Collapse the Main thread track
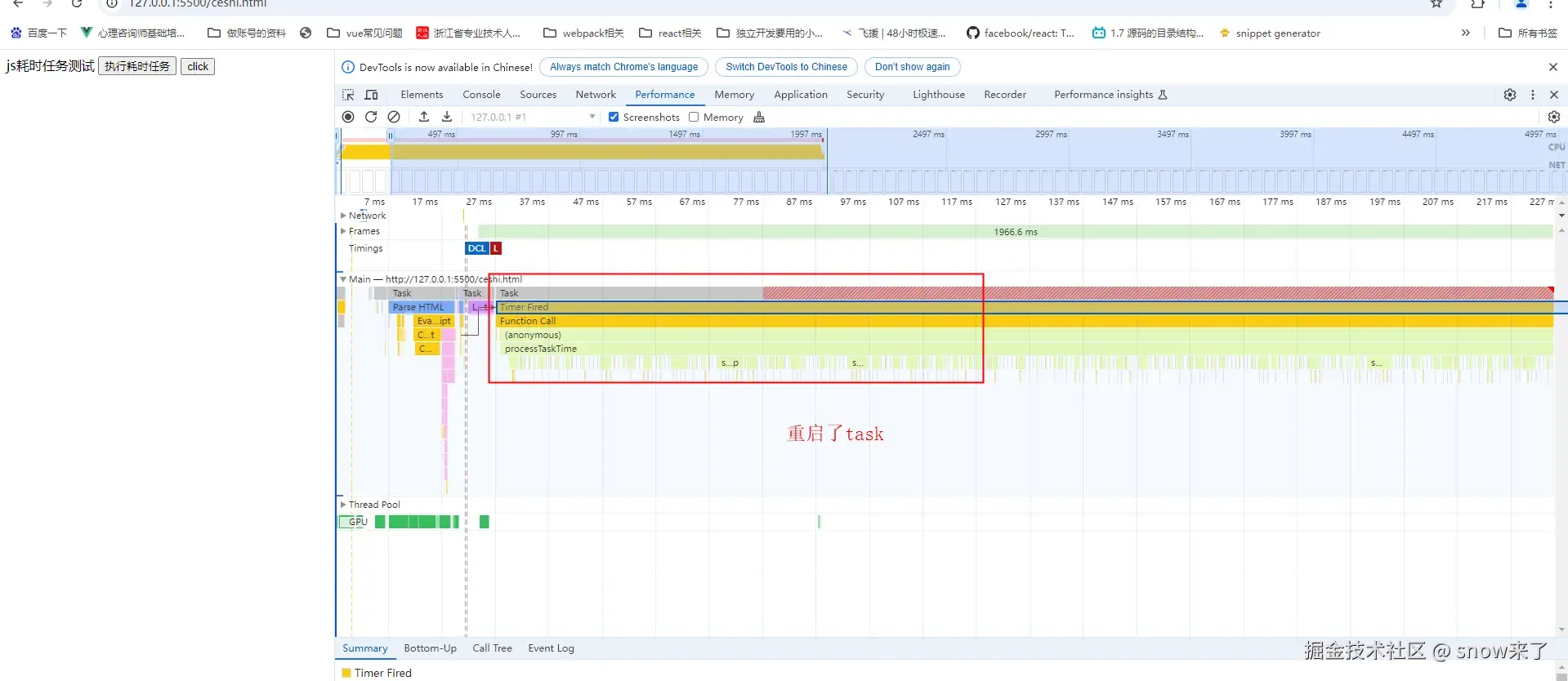The height and width of the screenshot is (681, 1568). click(343, 279)
